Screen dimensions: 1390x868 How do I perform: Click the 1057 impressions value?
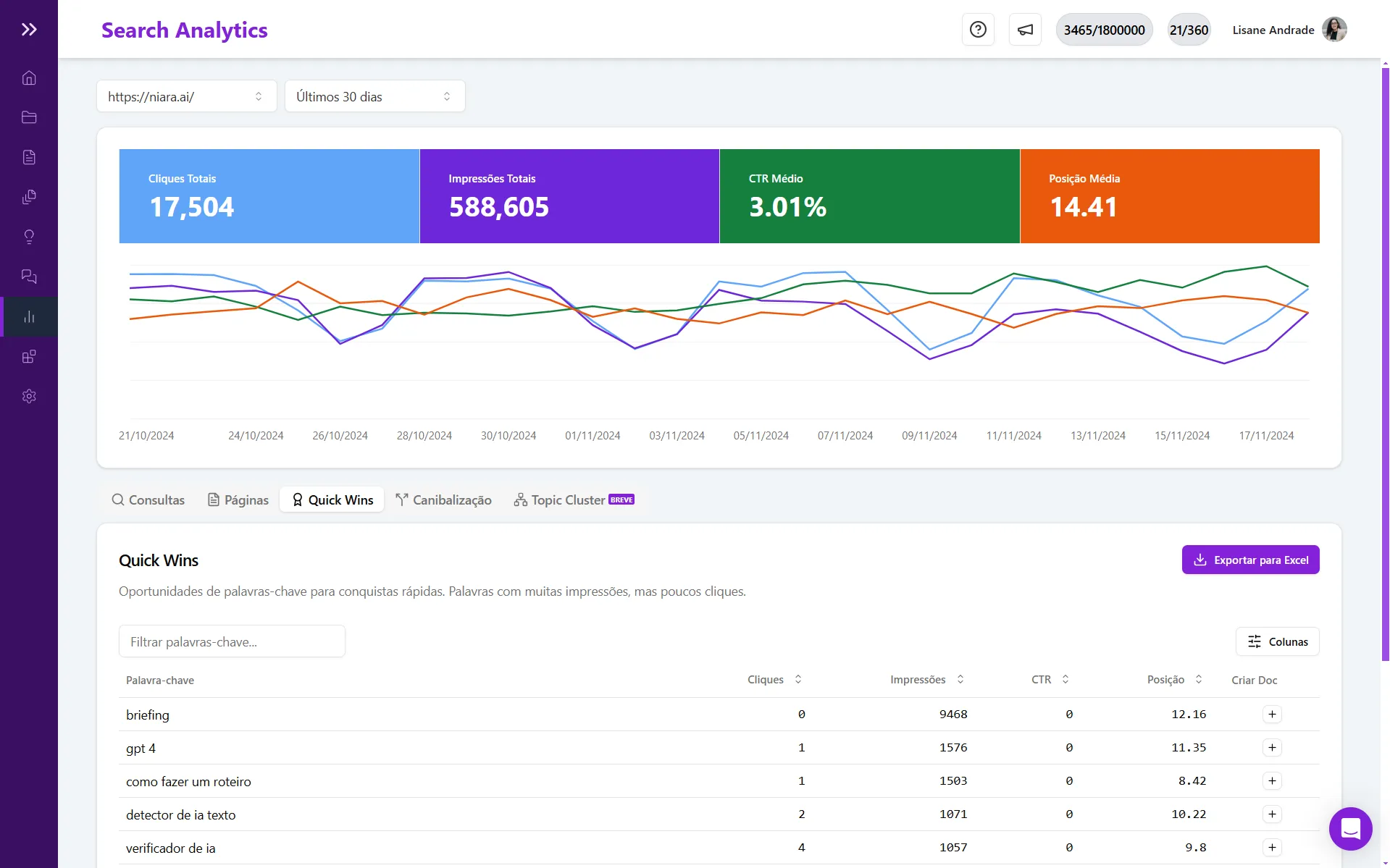[x=953, y=848]
